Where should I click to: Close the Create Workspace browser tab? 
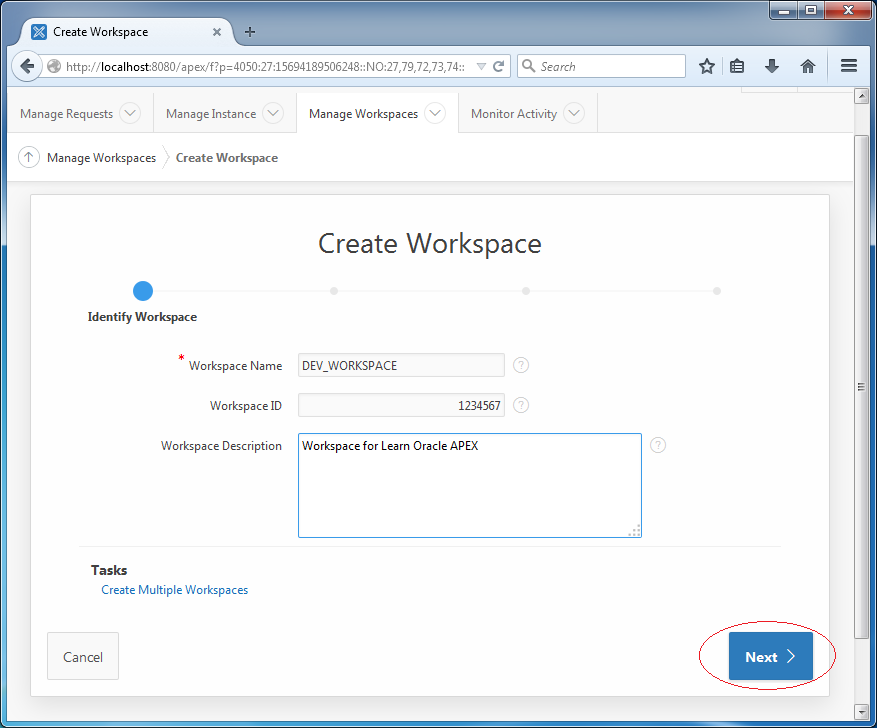click(217, 32)
